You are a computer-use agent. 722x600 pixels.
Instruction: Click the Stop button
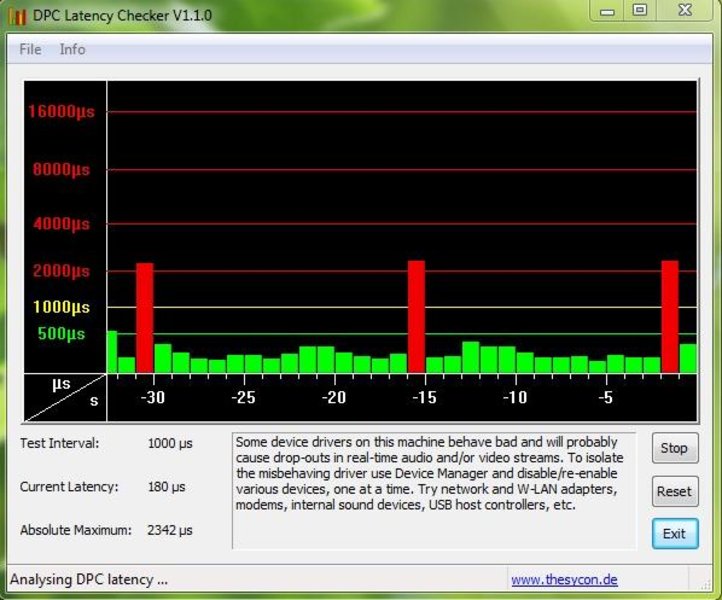pos(675,448)
